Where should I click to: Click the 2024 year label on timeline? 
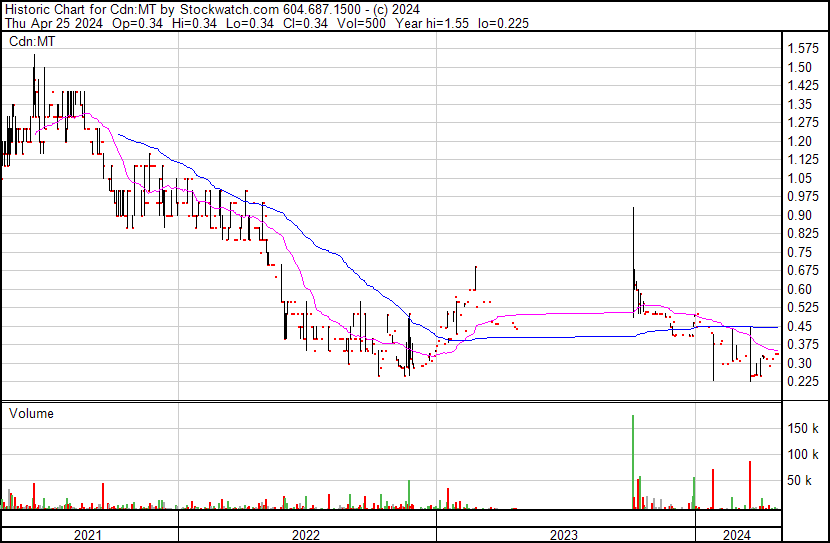pyautogui.click(x=737, y=535)
